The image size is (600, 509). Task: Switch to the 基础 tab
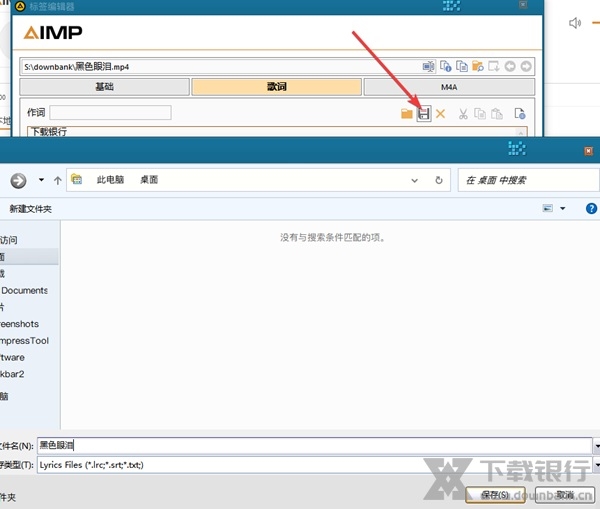pyautogui.click(x=104, y=86)
